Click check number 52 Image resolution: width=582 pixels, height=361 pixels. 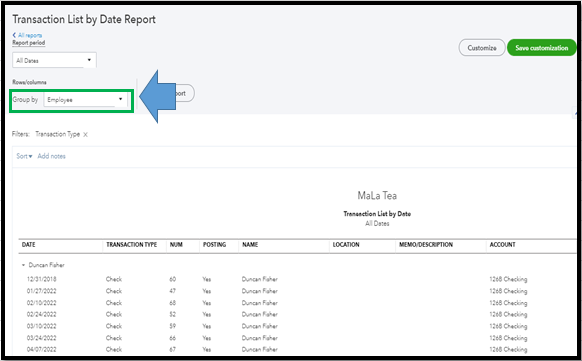[x=173, y=314]
